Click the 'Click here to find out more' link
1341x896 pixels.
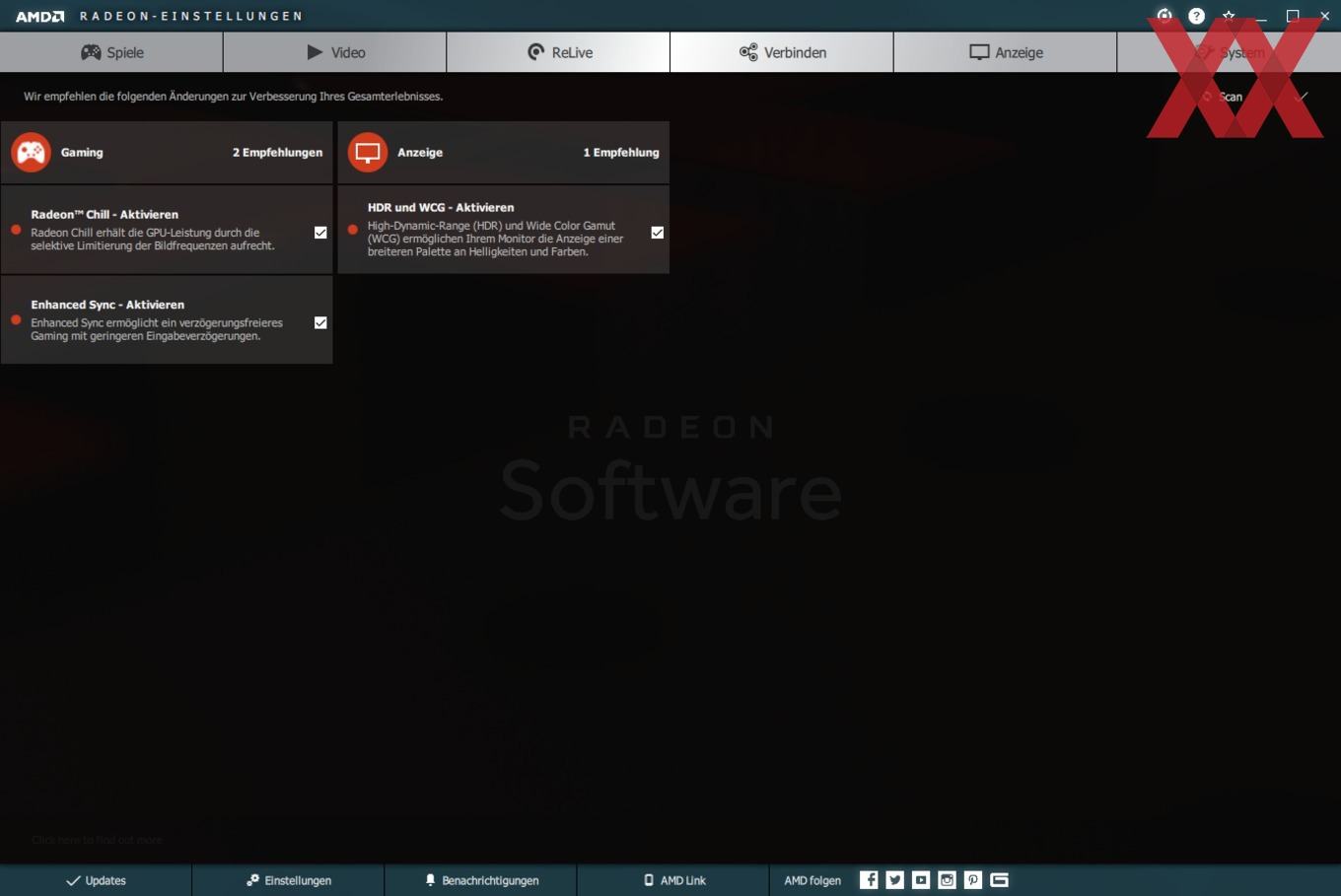97,840
